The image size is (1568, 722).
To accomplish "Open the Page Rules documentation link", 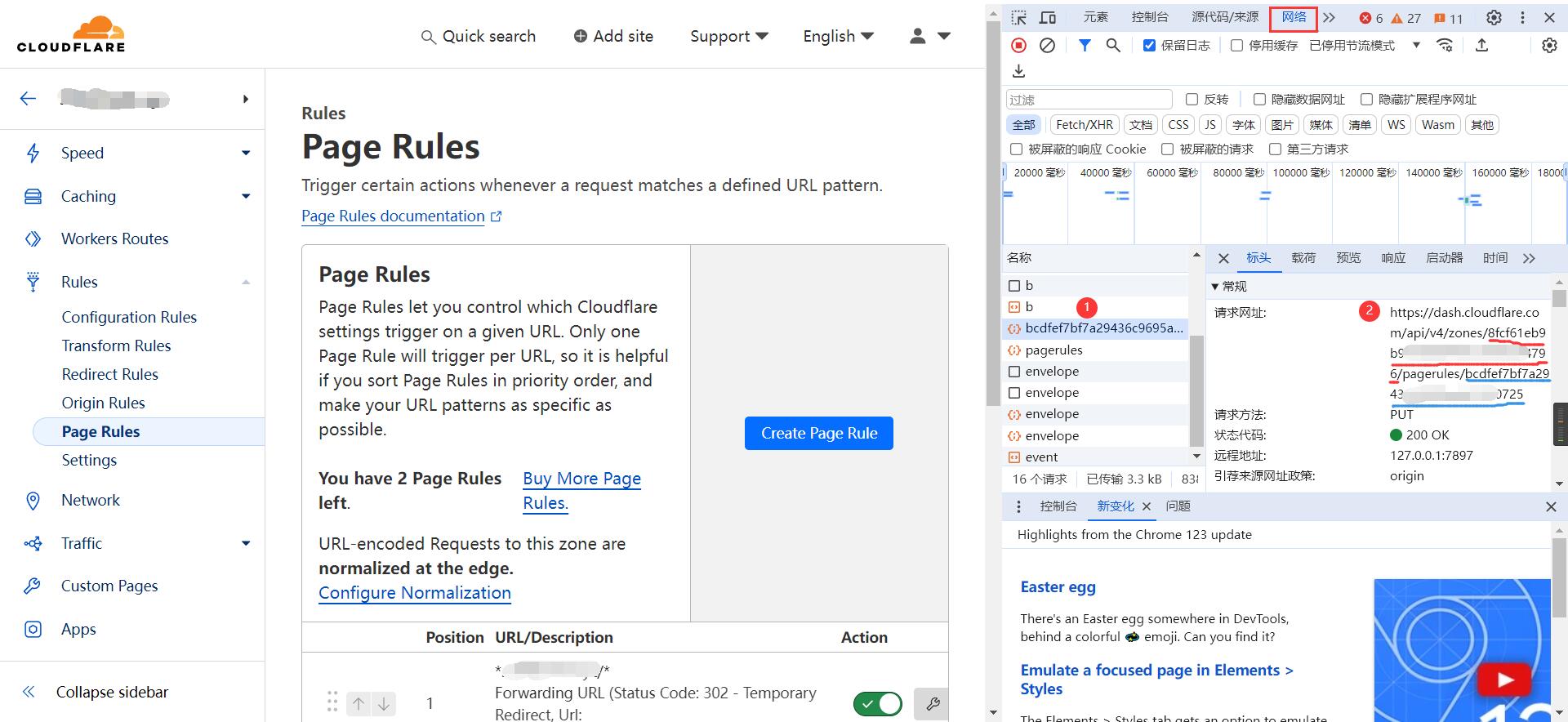I will click(x=393, y=216).
